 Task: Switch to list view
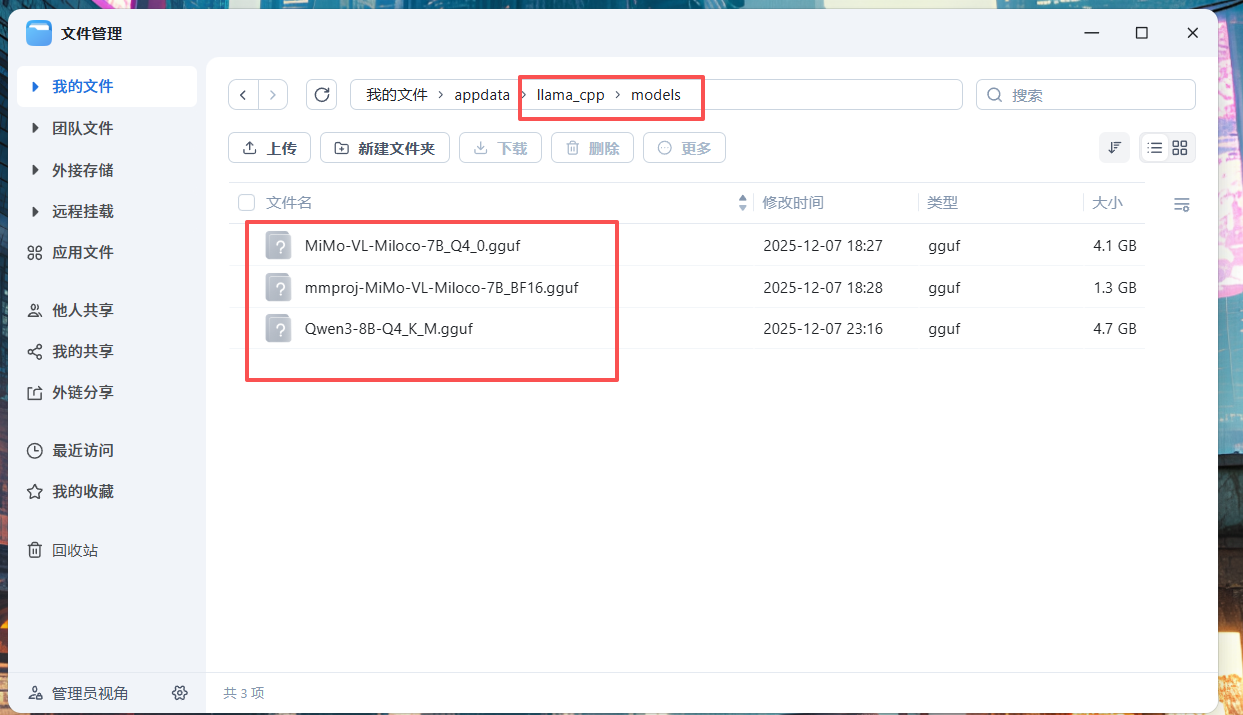click(x=1155, y=148)
